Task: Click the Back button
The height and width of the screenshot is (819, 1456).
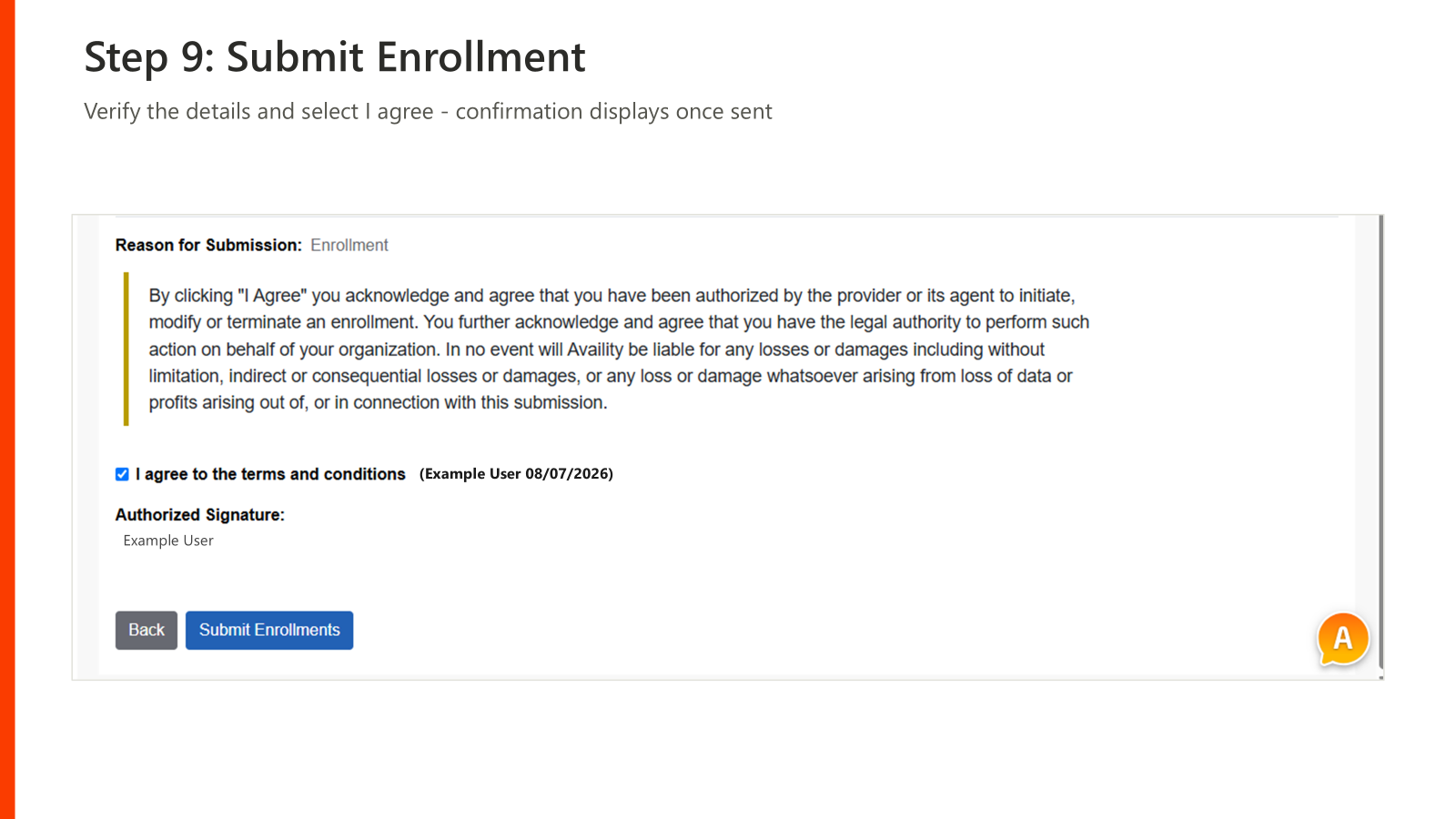Action: tap(147, 631)
